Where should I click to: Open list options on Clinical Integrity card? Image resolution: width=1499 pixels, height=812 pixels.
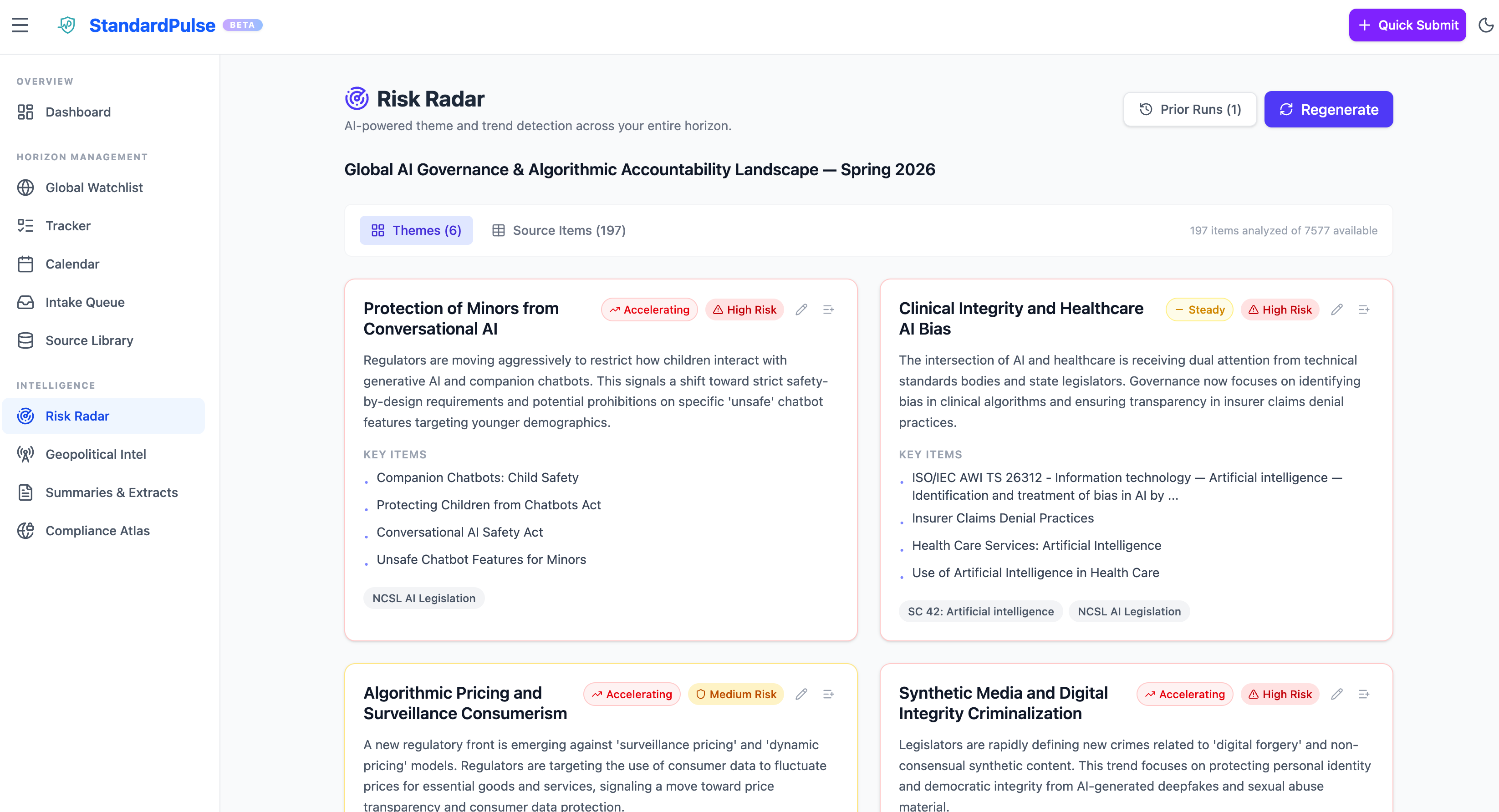coord(1363,310)
